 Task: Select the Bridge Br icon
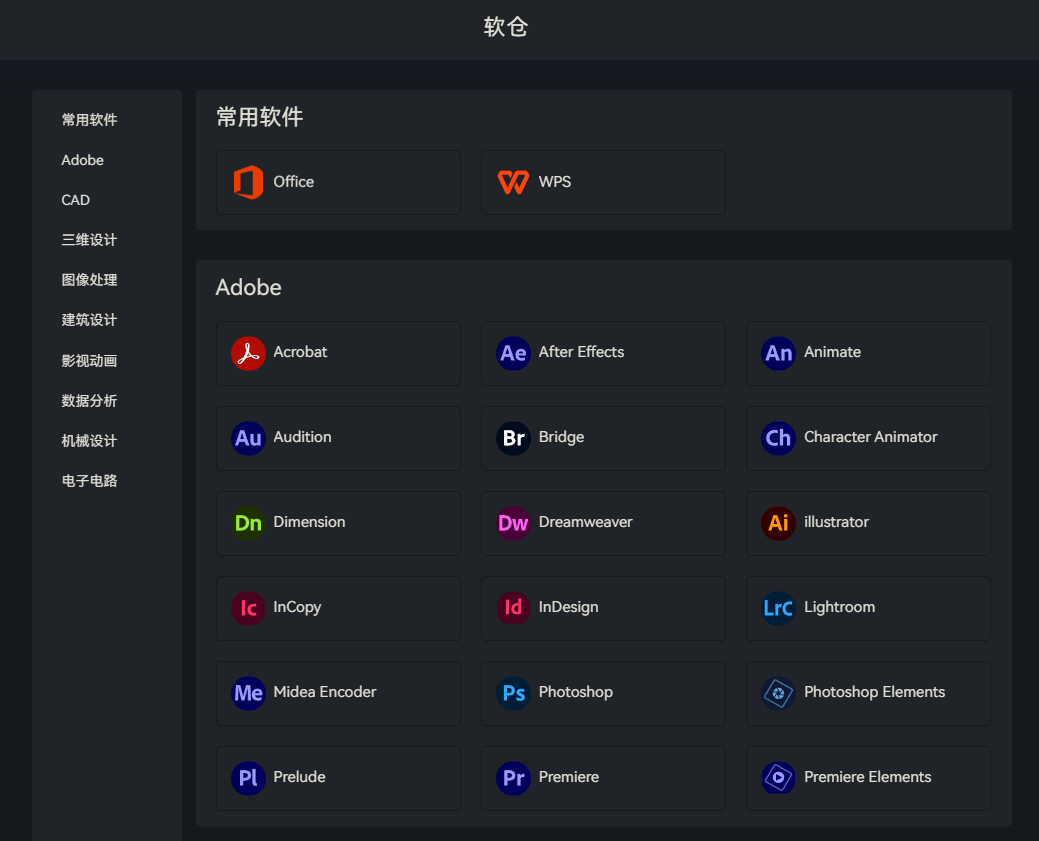(513, 438)
